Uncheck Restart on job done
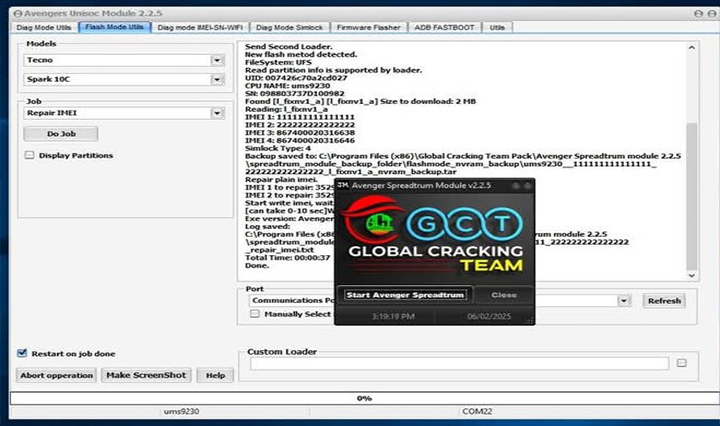Viewport: 720px width, 426px height. [x=22, y=353]
